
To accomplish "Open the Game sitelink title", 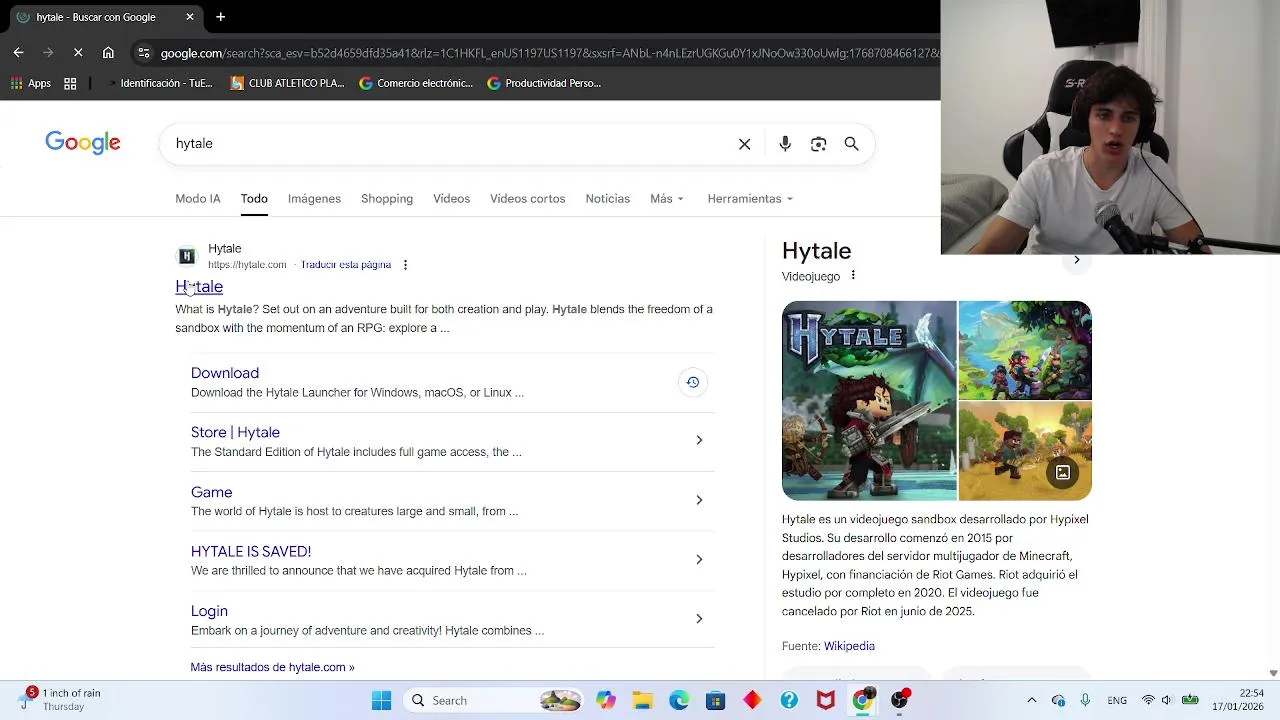I will (211, 492).
